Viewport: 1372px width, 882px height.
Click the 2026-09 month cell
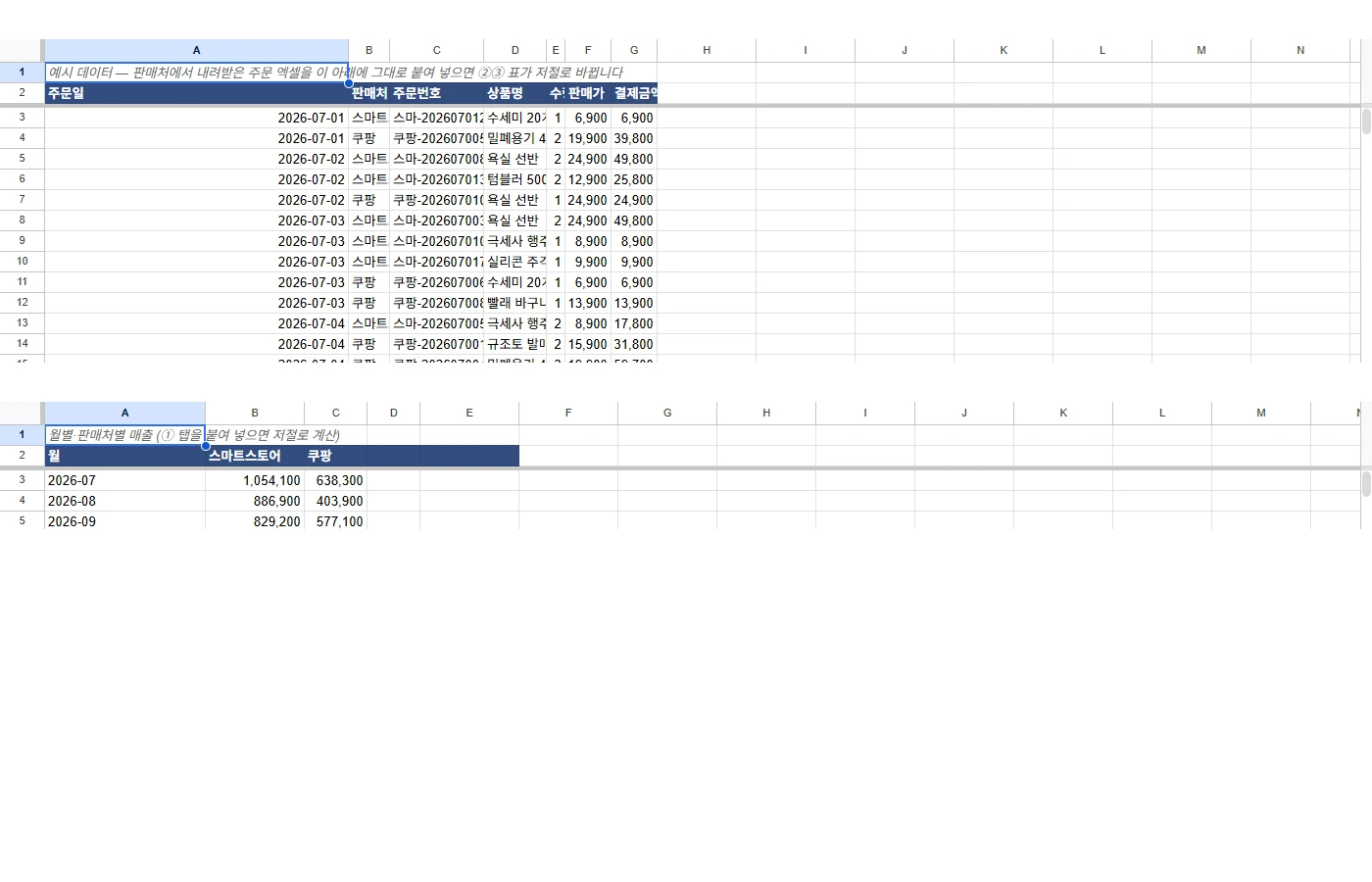click(x=125, y=520)
